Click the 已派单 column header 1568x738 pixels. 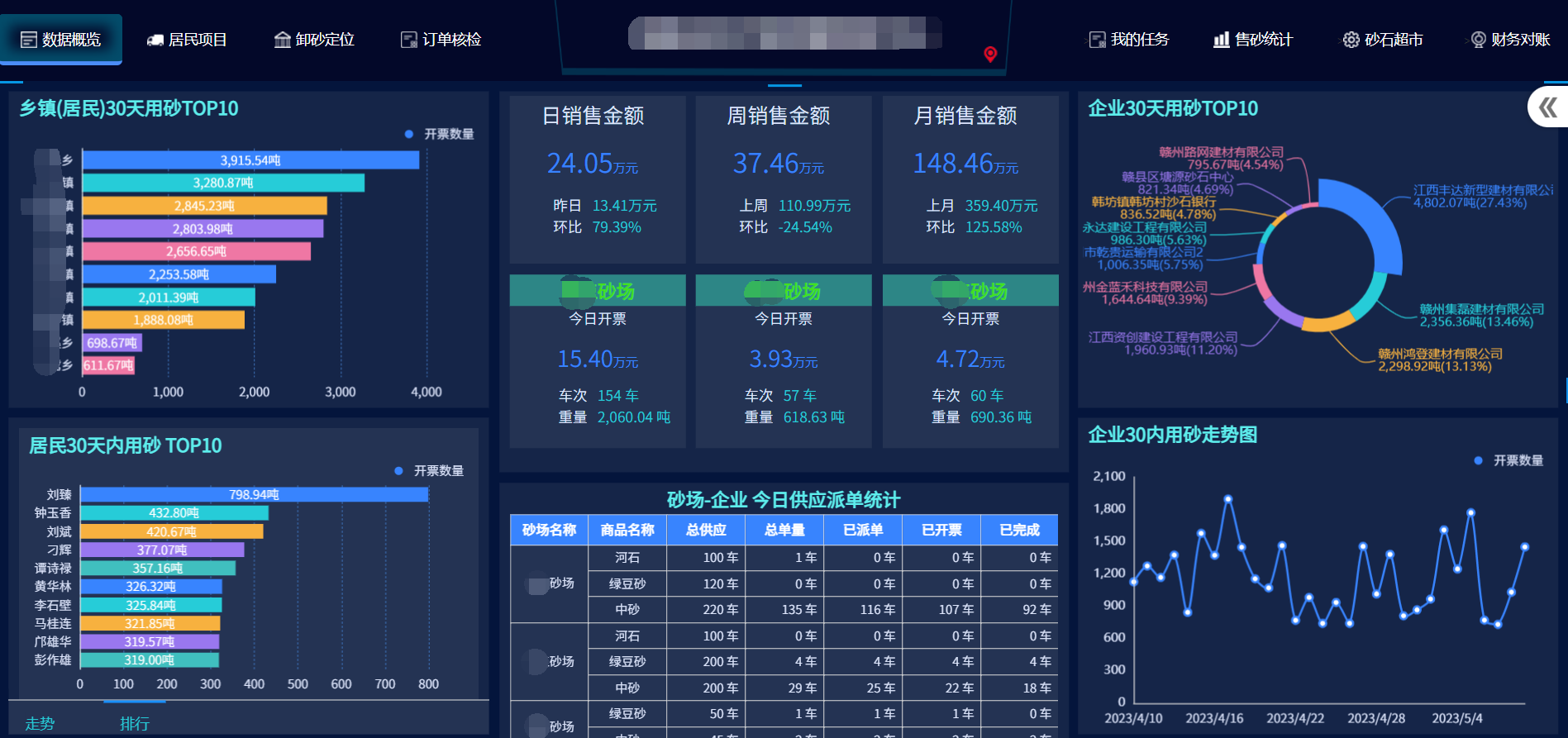[862, 530]
